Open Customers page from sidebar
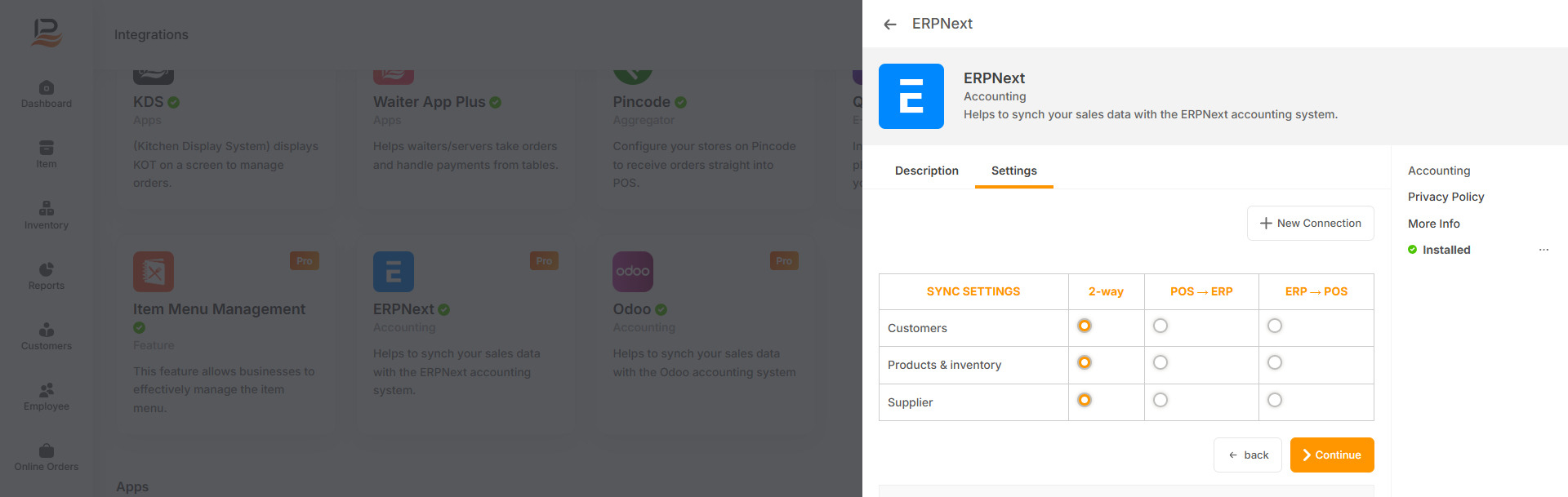The width and height of the screenshot is (1568, 497). tap(47, 336)
